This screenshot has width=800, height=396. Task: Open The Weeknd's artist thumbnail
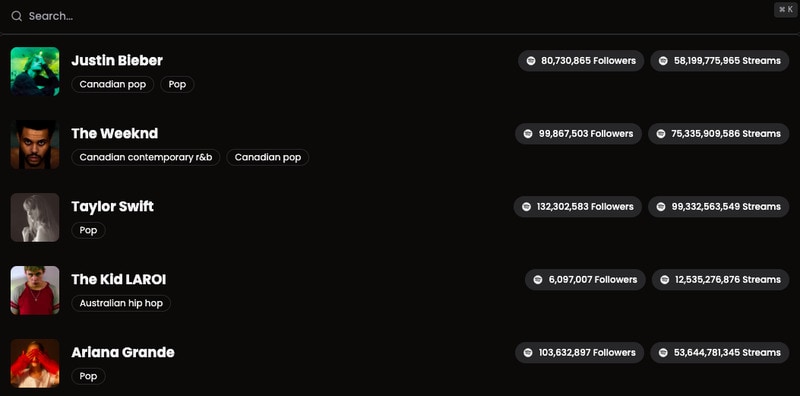(35, 144)
